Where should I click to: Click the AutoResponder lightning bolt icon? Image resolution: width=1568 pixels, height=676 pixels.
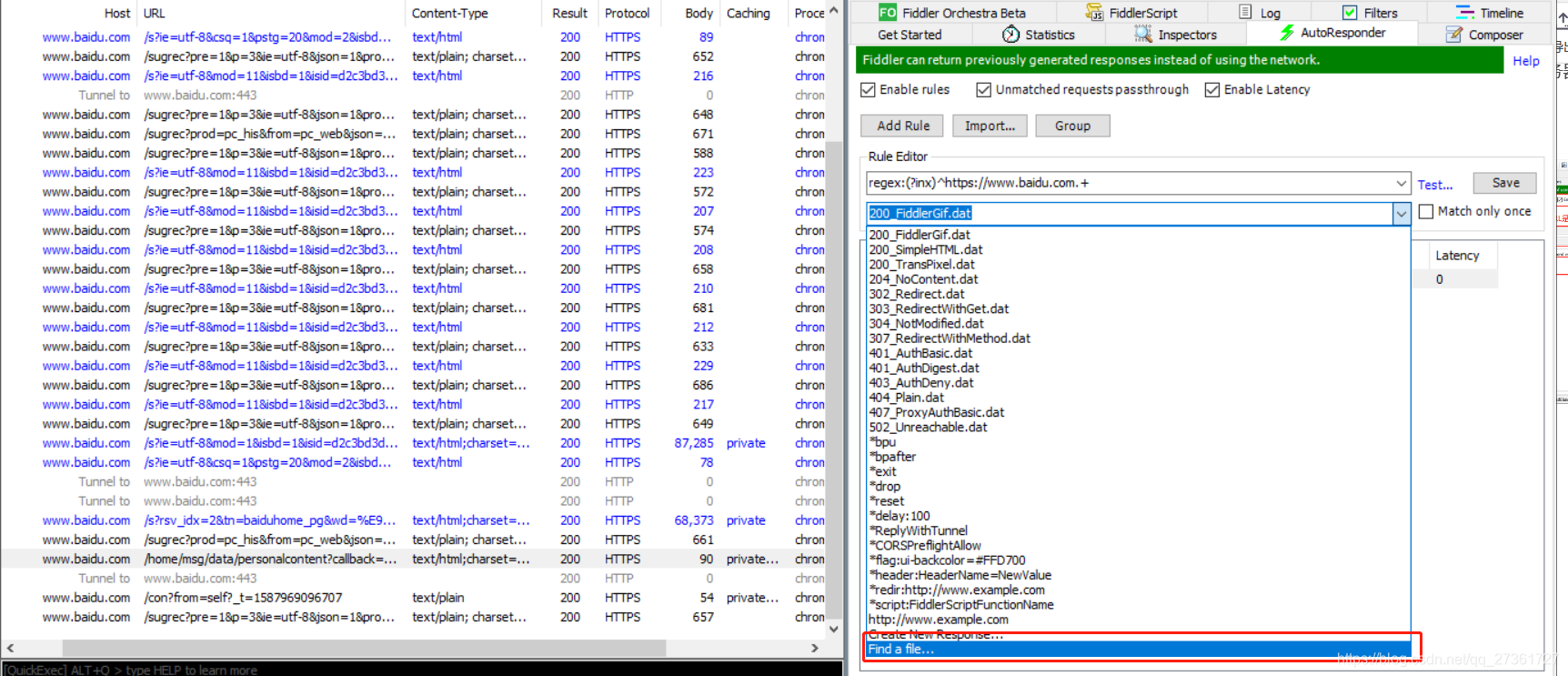pyautogui.click(x=1287, y=33)
